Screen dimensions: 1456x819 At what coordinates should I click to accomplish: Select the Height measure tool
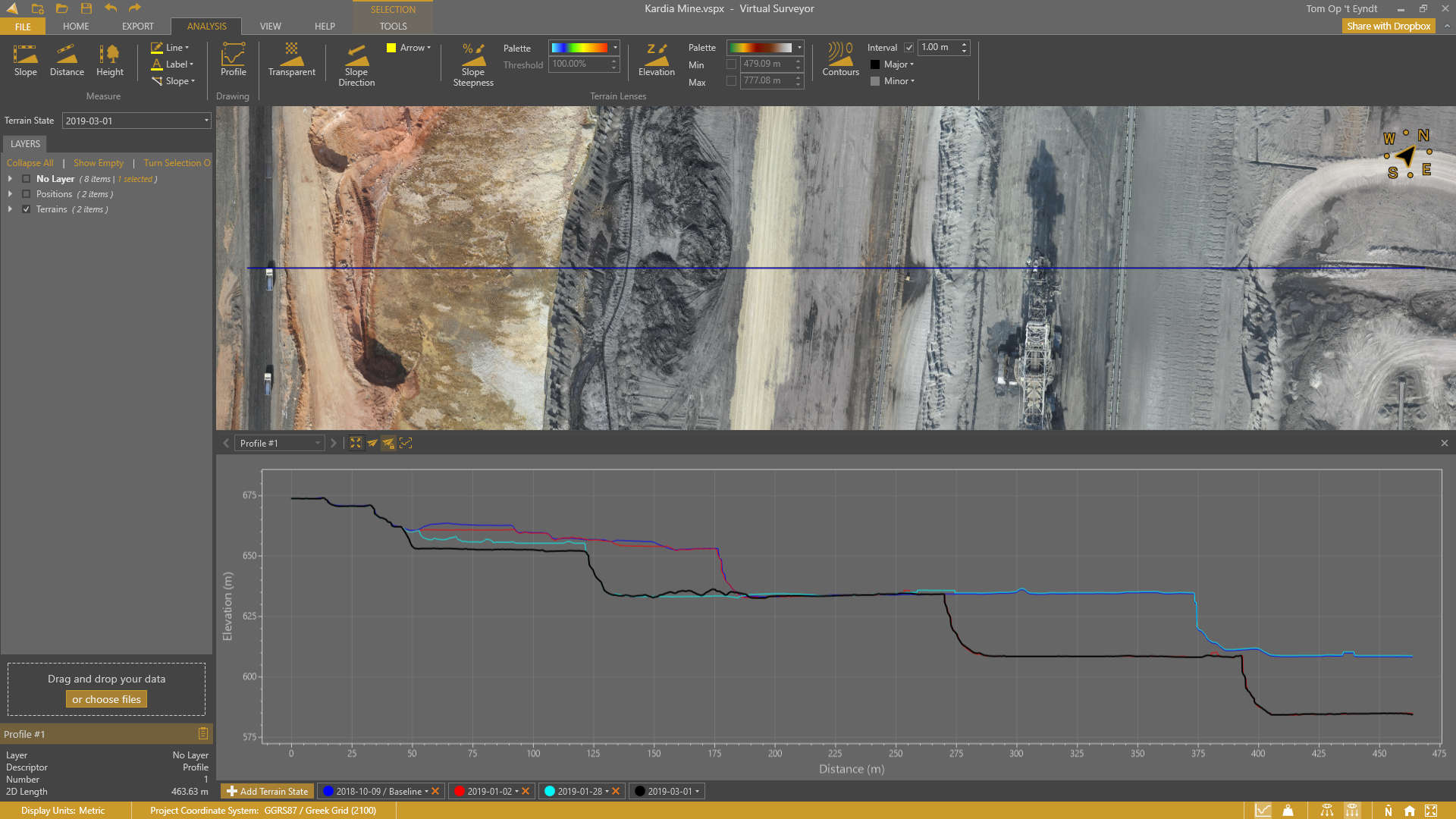tap(109, 61)
